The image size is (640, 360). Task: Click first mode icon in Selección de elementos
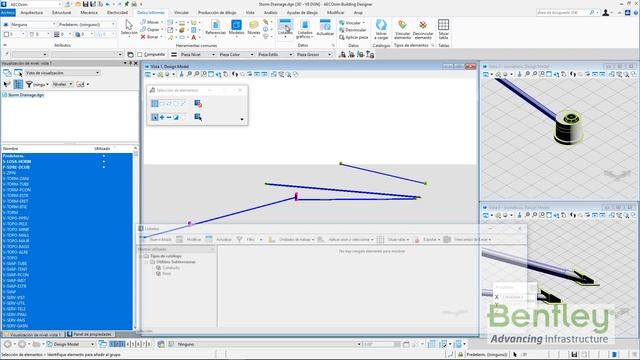pyautogui.click(x=155, y=103)
